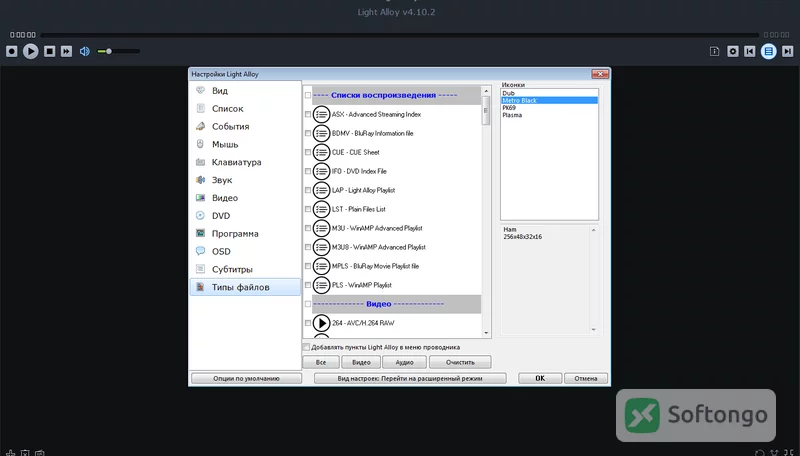Click the LAP playlist icon

(321, 190)
